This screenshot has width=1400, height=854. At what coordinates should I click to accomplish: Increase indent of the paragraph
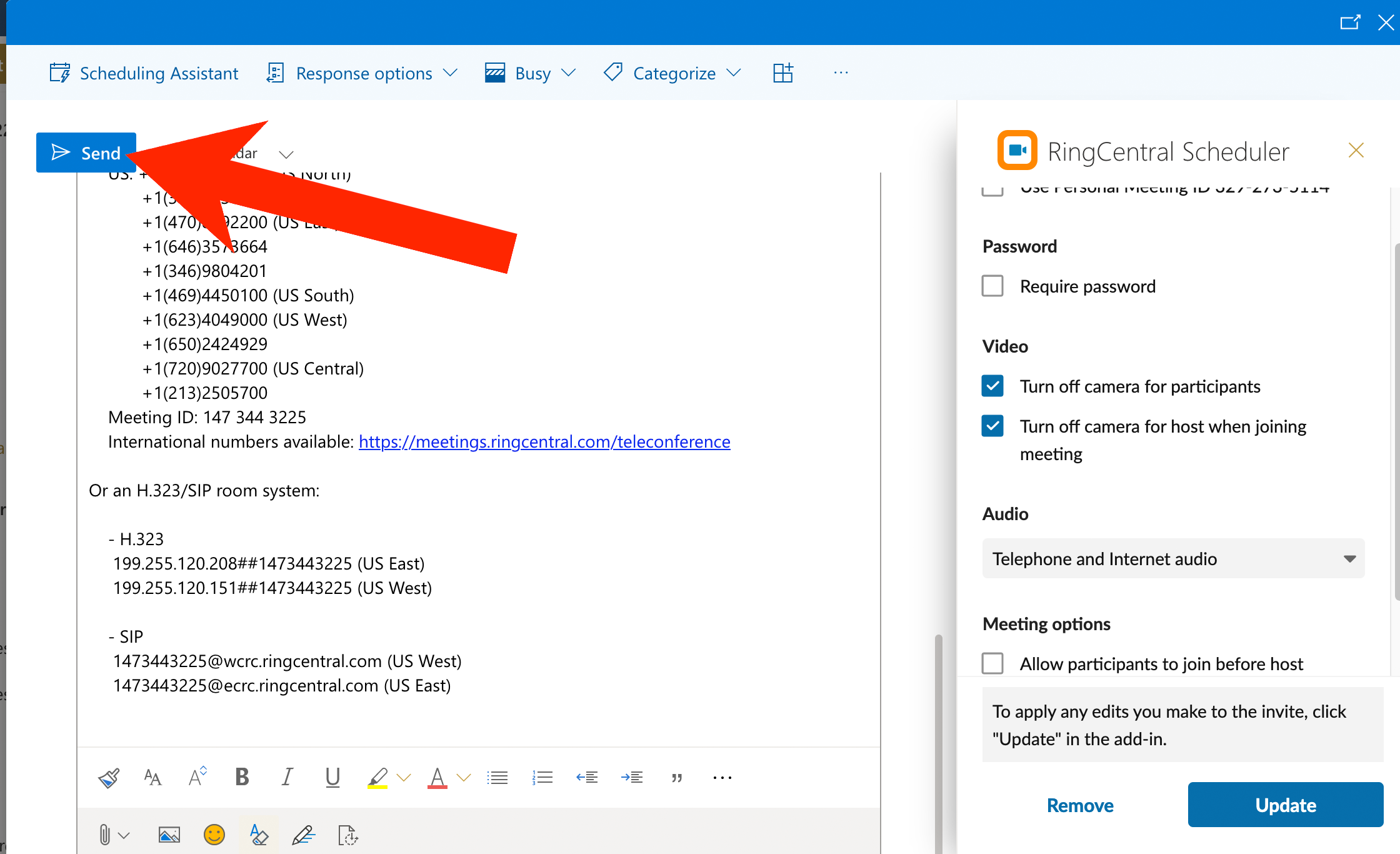tap(632, 777)
